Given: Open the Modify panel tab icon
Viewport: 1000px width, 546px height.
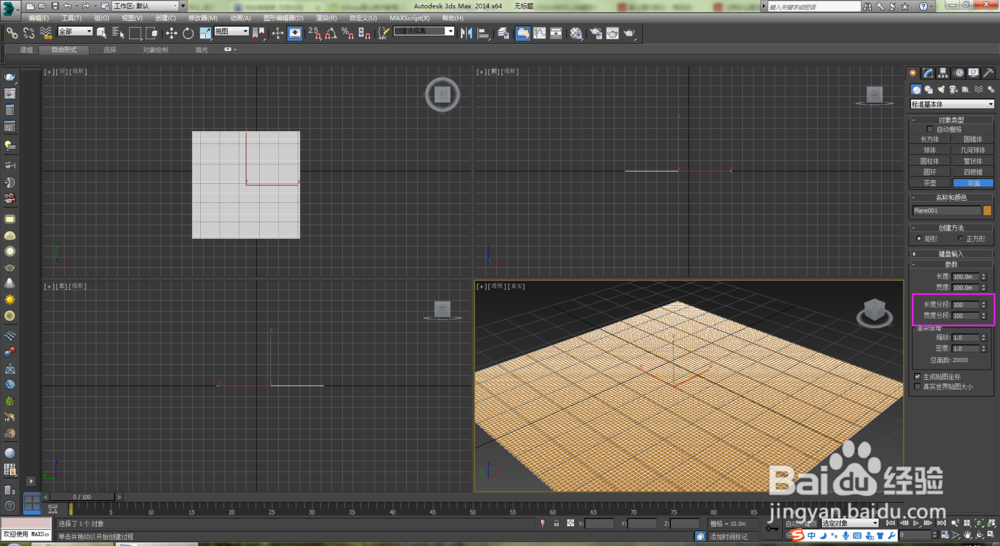Looking at the screenshot, I should coord(928,73).
